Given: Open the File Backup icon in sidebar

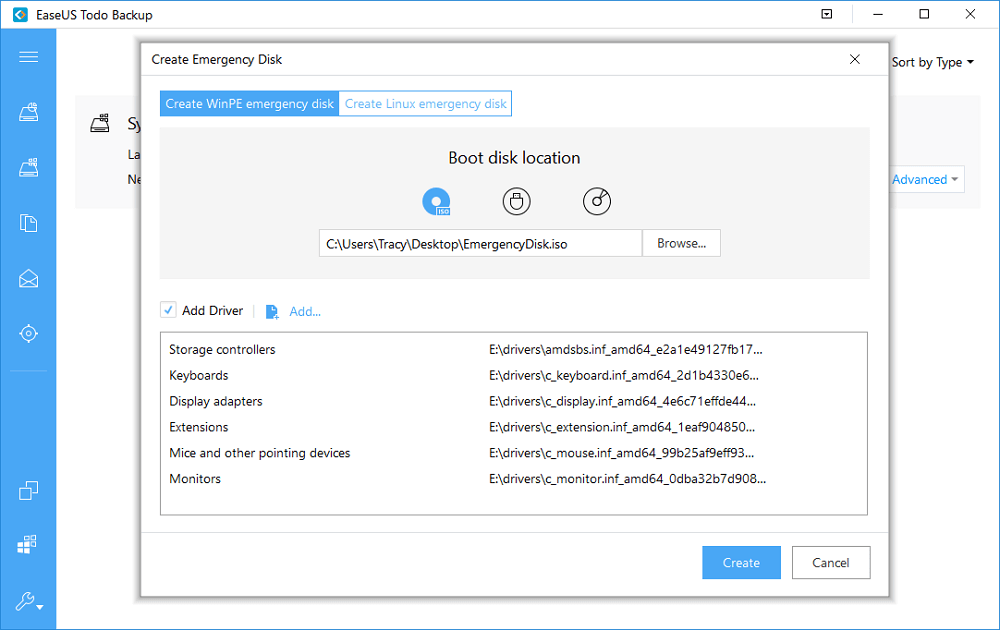Looking at the screenshot, I should tap(29, 225).
